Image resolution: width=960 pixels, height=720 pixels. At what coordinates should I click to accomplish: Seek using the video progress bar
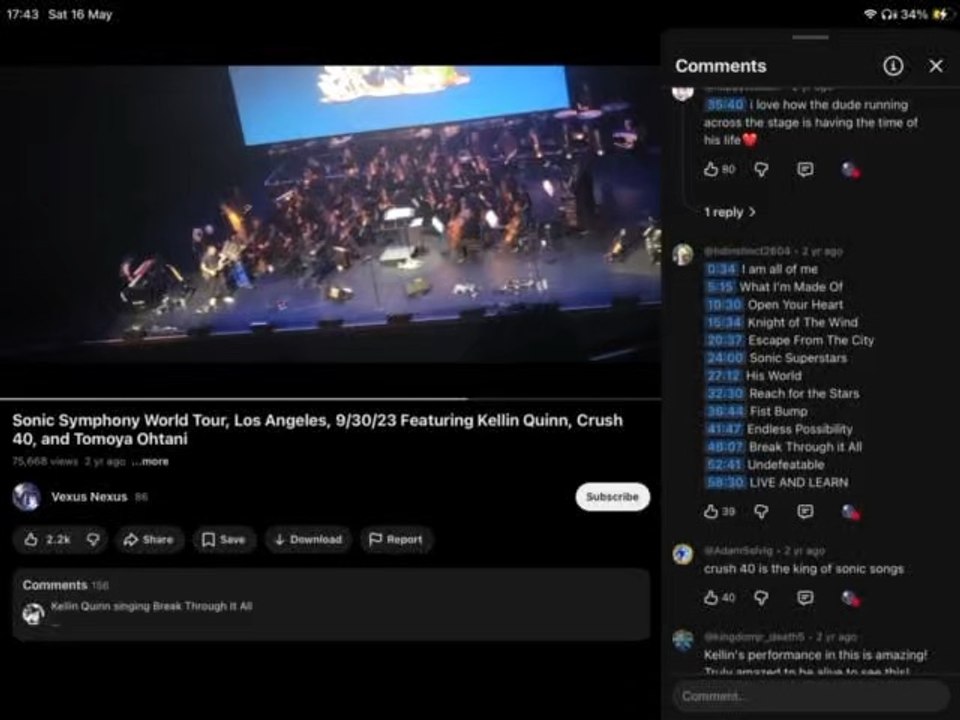(331, 399)
